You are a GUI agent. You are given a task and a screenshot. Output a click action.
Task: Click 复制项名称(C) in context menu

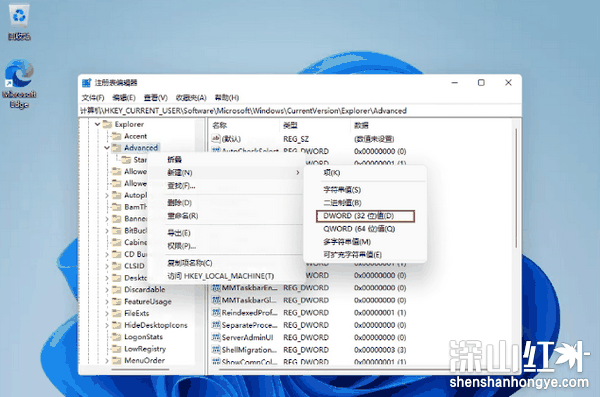pyautogui.click(x=226, y=263)
